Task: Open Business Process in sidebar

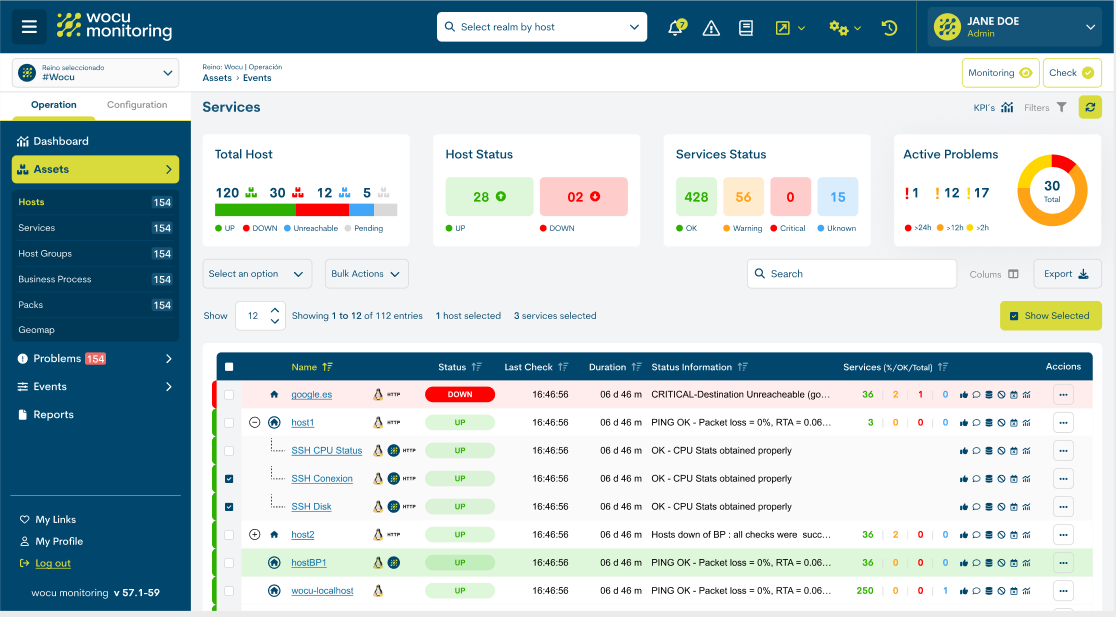Action: 55,280
